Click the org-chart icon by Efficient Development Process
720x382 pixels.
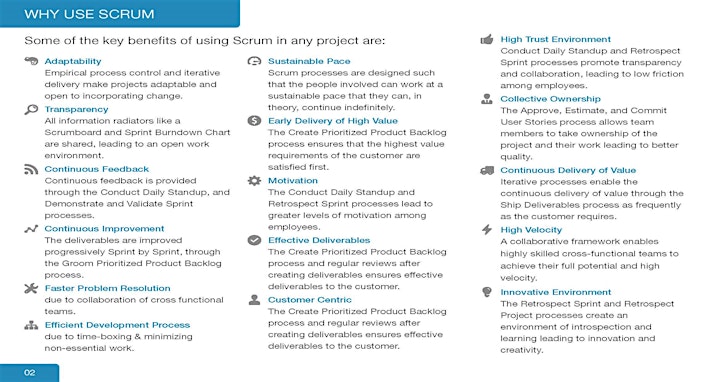coord(31,326)
